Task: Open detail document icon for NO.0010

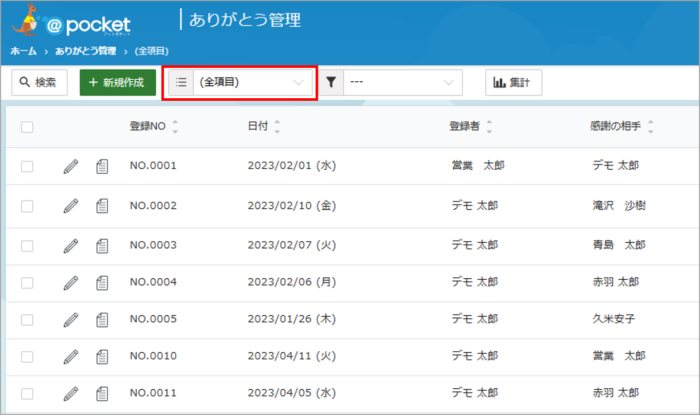Action: pyautogui.click(x=102, y=357)
